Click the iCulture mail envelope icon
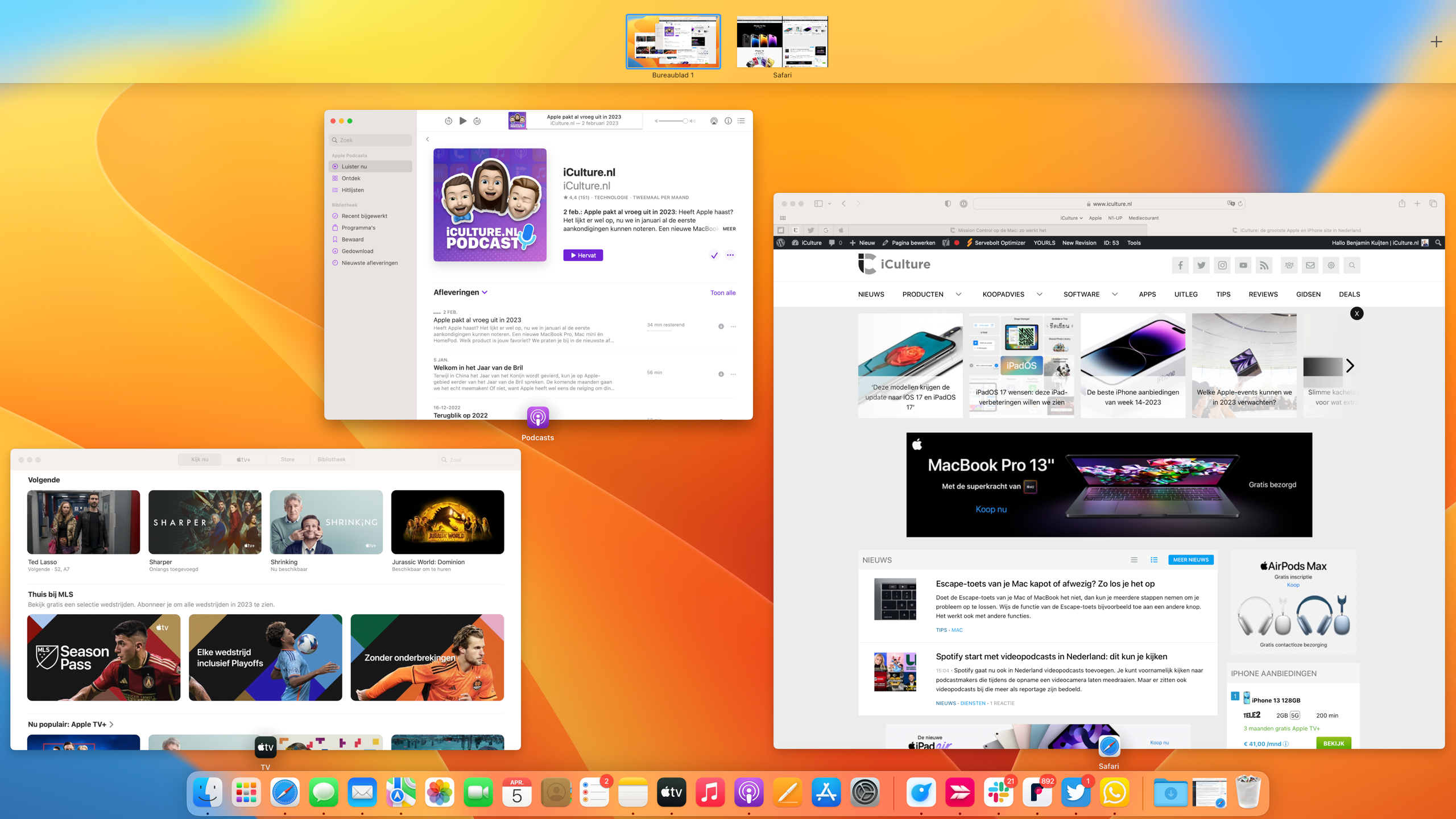1456x819 pixels. click(x=1310, y=265)
